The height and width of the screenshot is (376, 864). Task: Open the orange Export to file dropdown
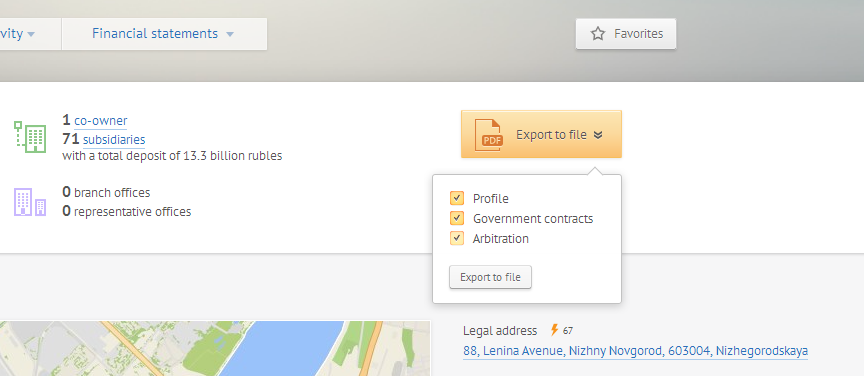point(541,135)
